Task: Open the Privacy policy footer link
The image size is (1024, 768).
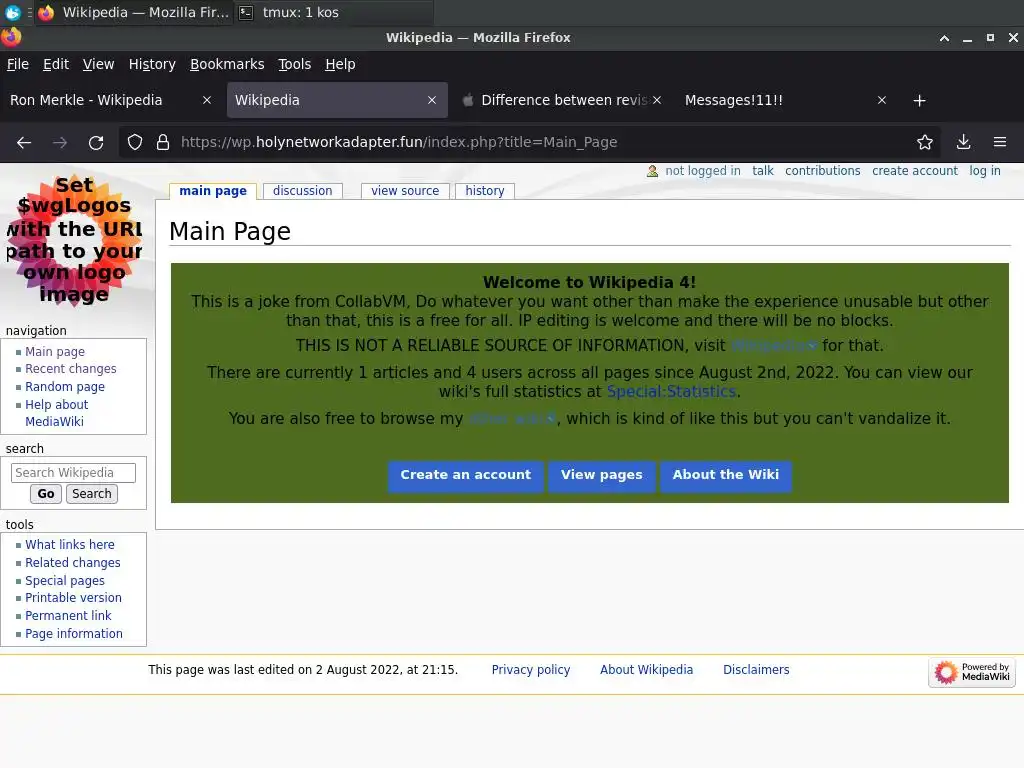Action: (530, 670)
